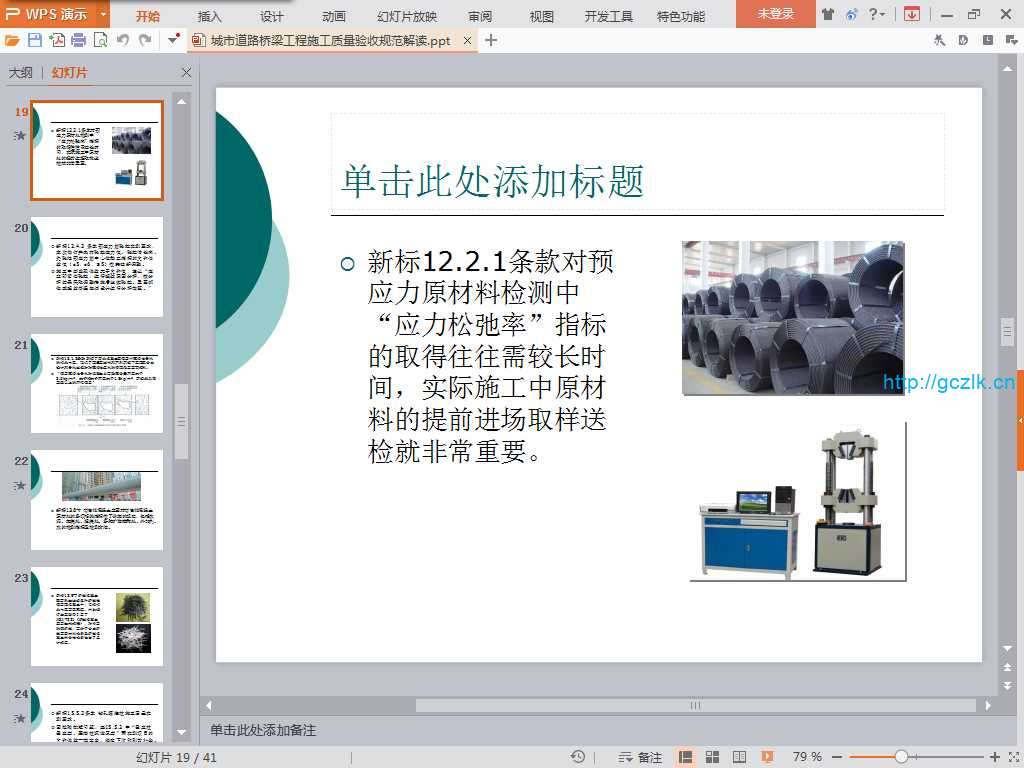The height and width of the screenshot is (768, 1024).
Task: Select slide 21 thumbnail
Action: pos(97,383)
